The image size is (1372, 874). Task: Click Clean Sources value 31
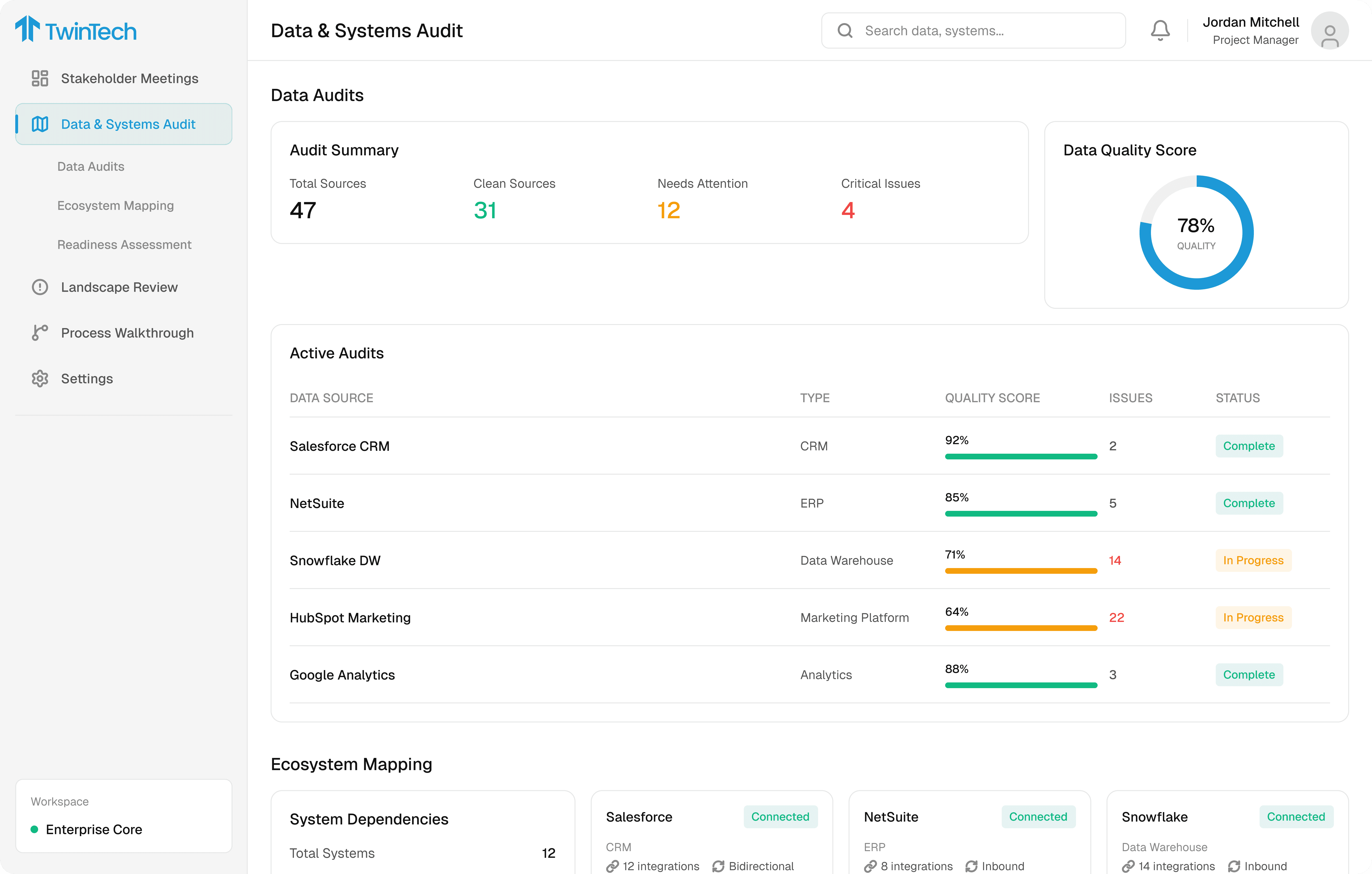(485, 210)
